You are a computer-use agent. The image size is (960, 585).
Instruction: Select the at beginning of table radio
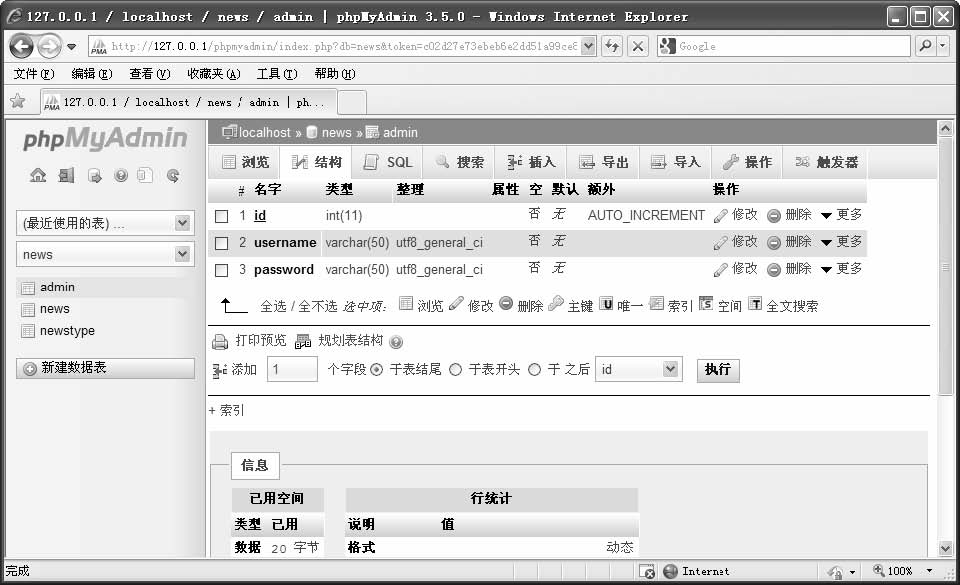456,370
